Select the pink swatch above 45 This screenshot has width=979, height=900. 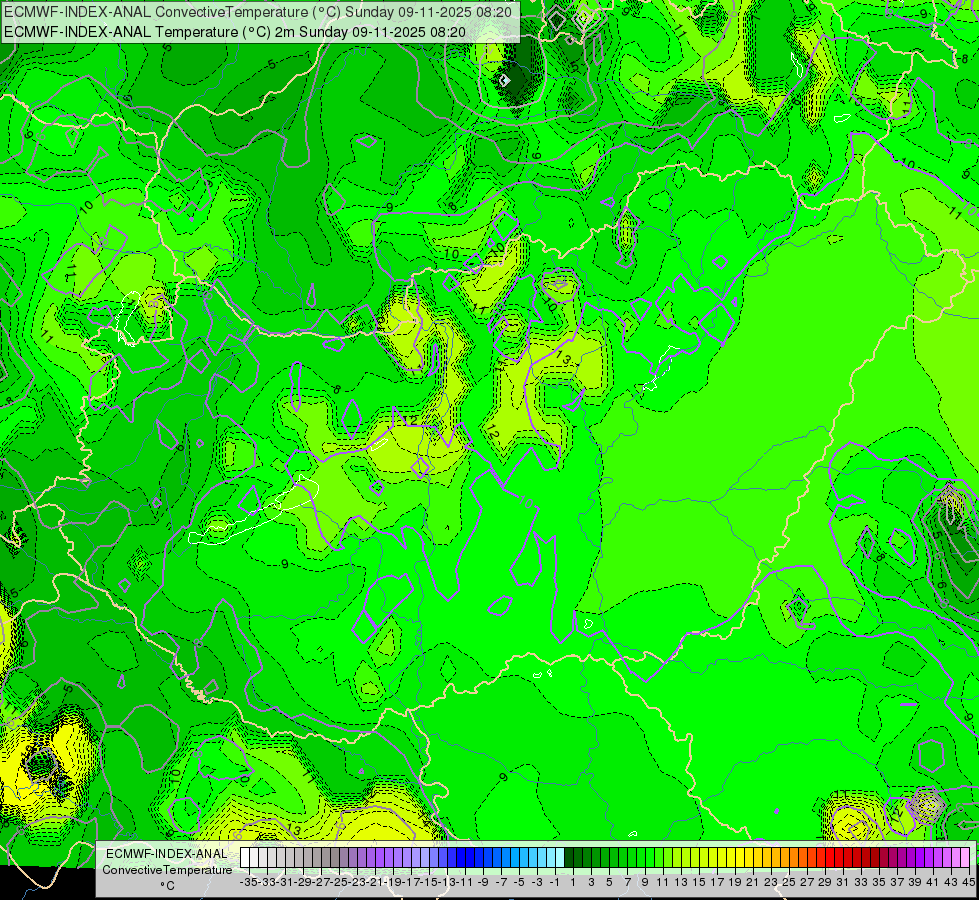966,857
